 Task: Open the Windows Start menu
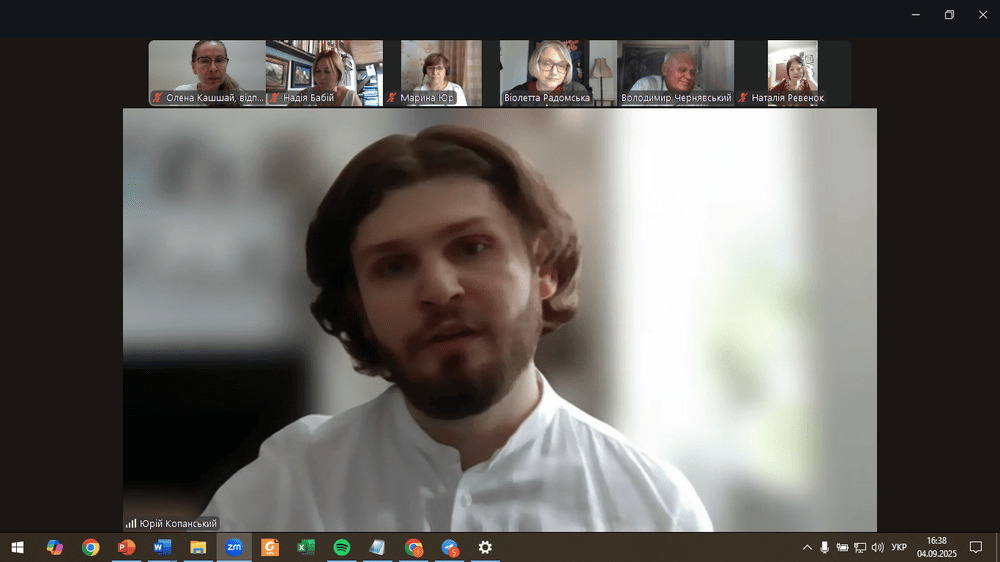[17, 547]
